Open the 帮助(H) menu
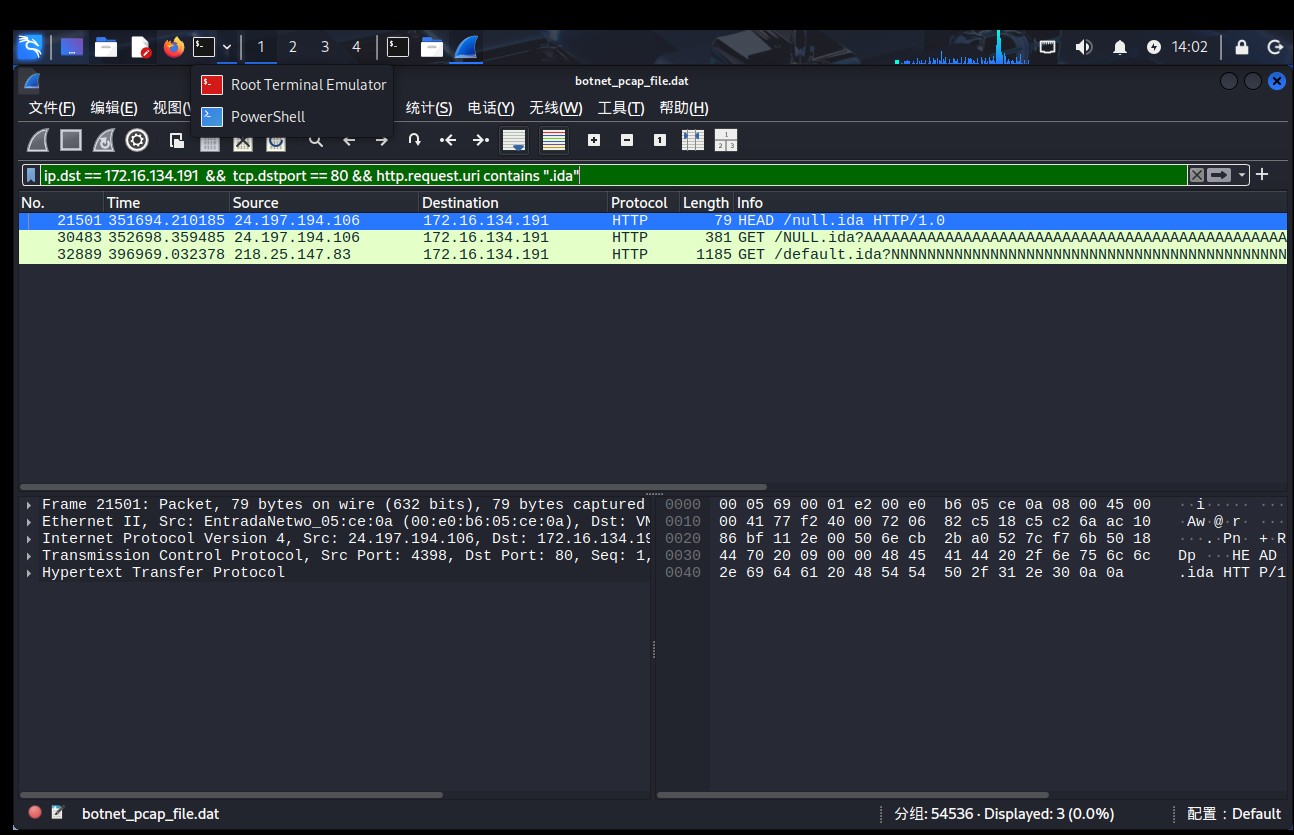 (x=684, y=108)
